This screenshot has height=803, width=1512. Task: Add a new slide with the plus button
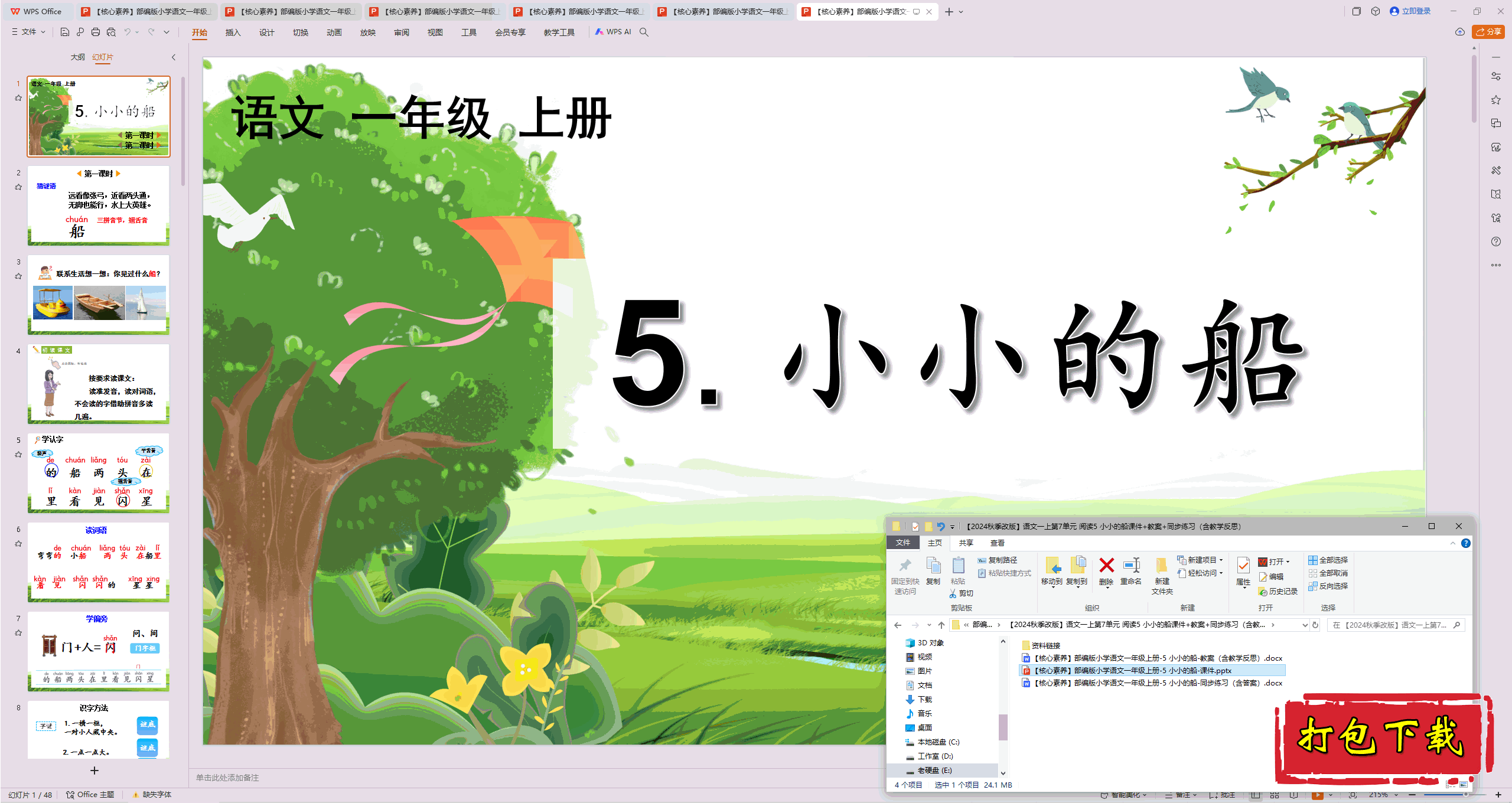click(x=94, y=771)
